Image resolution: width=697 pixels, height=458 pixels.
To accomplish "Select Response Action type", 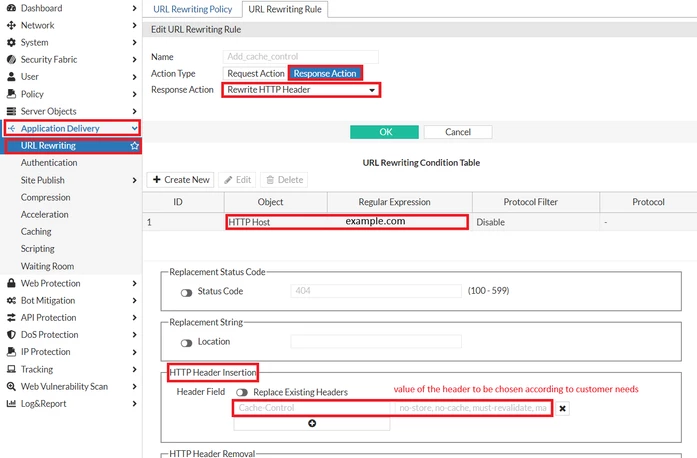I will [x=325, y=73].
